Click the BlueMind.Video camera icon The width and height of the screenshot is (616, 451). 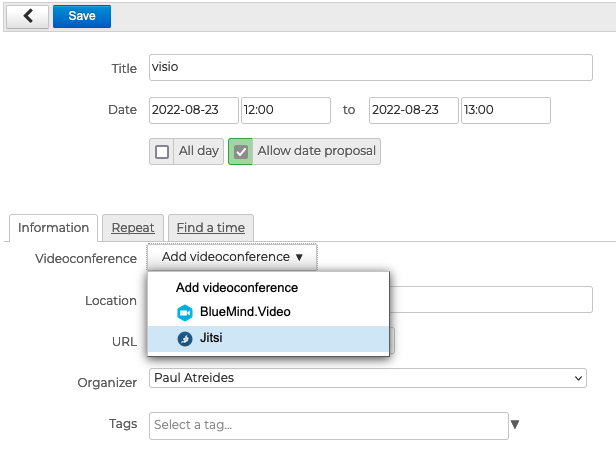(184, 312)
